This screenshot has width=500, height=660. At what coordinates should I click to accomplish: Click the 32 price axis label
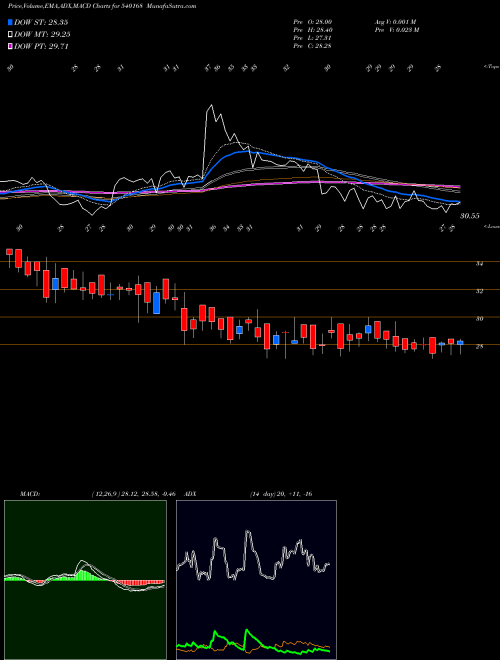point(479,291)
